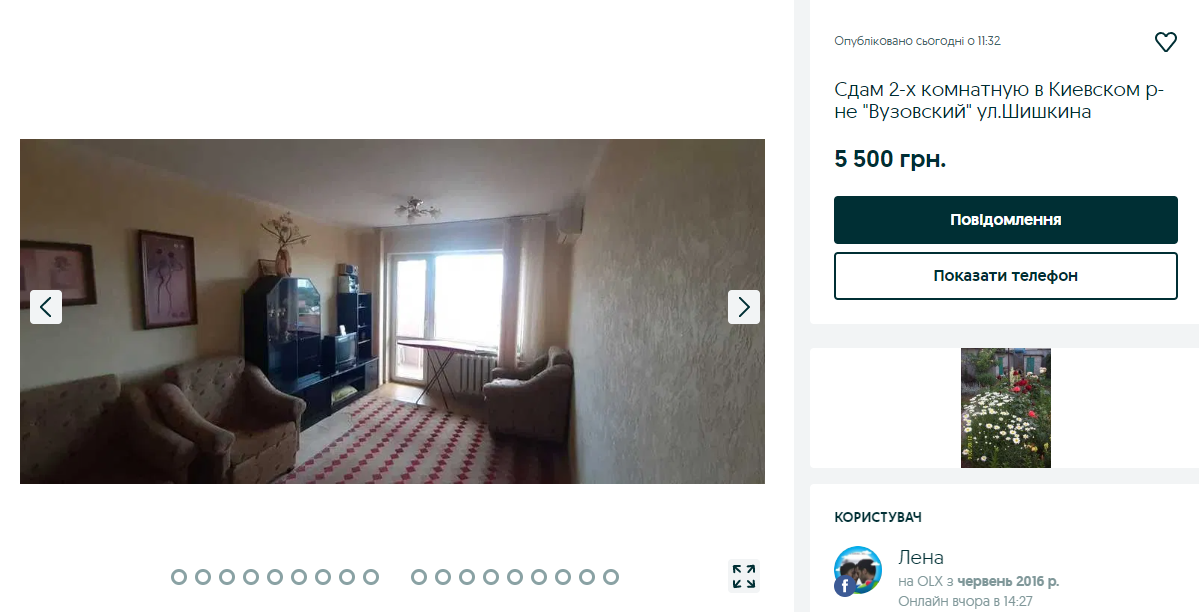Show previous photo with left arrow
Image resolution: width=1199 pixels, height=612 pixels.
(x=46, y=307)
